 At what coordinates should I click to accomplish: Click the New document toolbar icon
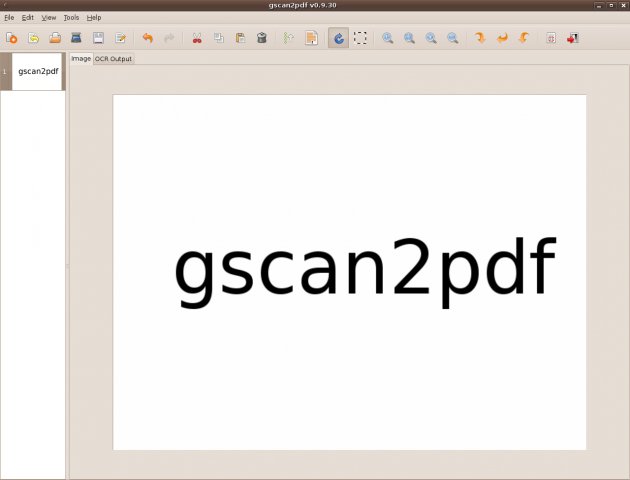tap(11, 38)
